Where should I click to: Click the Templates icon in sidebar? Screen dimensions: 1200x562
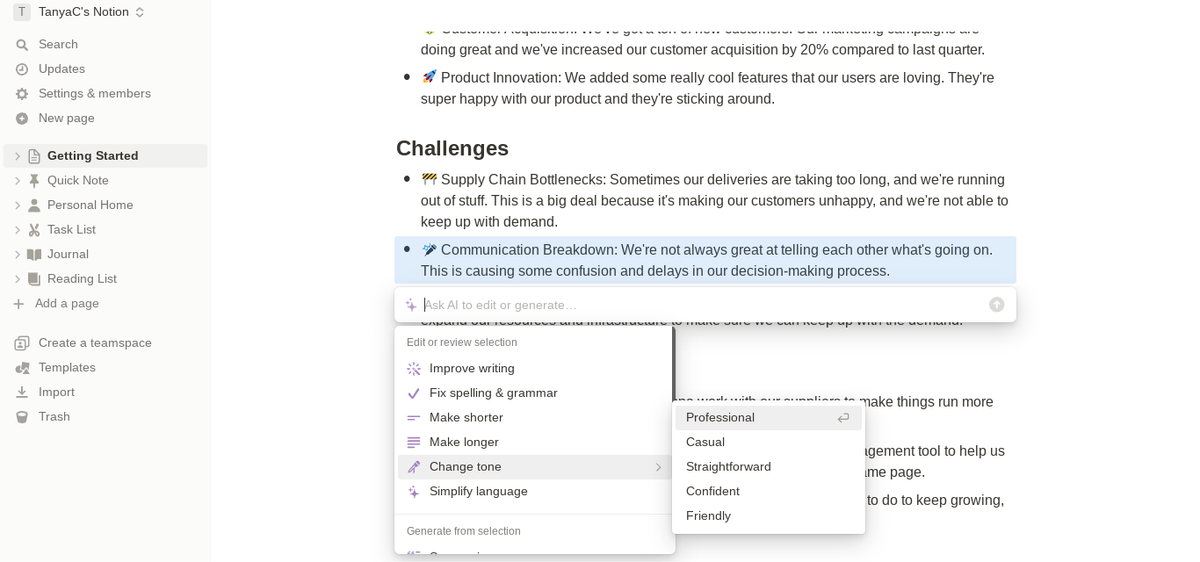[22, 368]
